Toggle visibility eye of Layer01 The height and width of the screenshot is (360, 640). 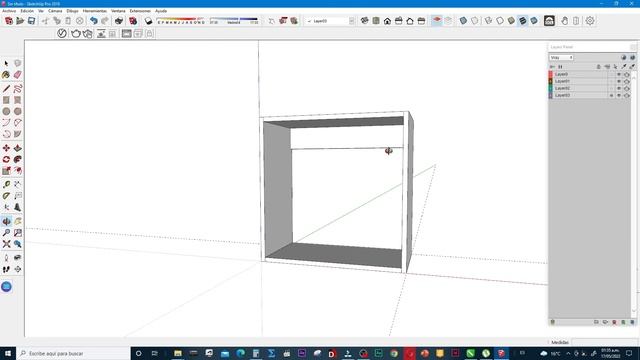619,81
